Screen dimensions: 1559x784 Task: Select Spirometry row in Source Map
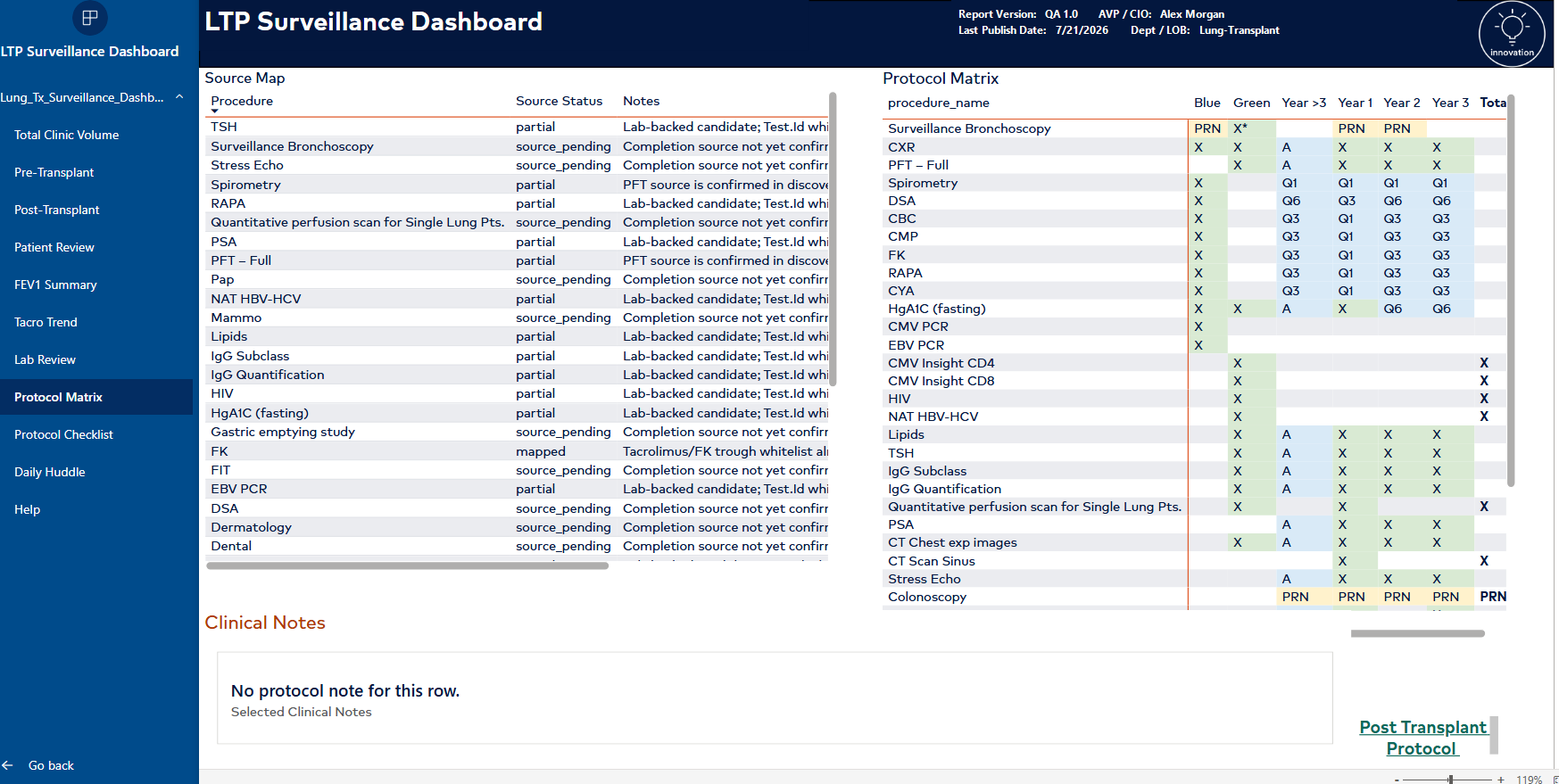pos(518,185)
